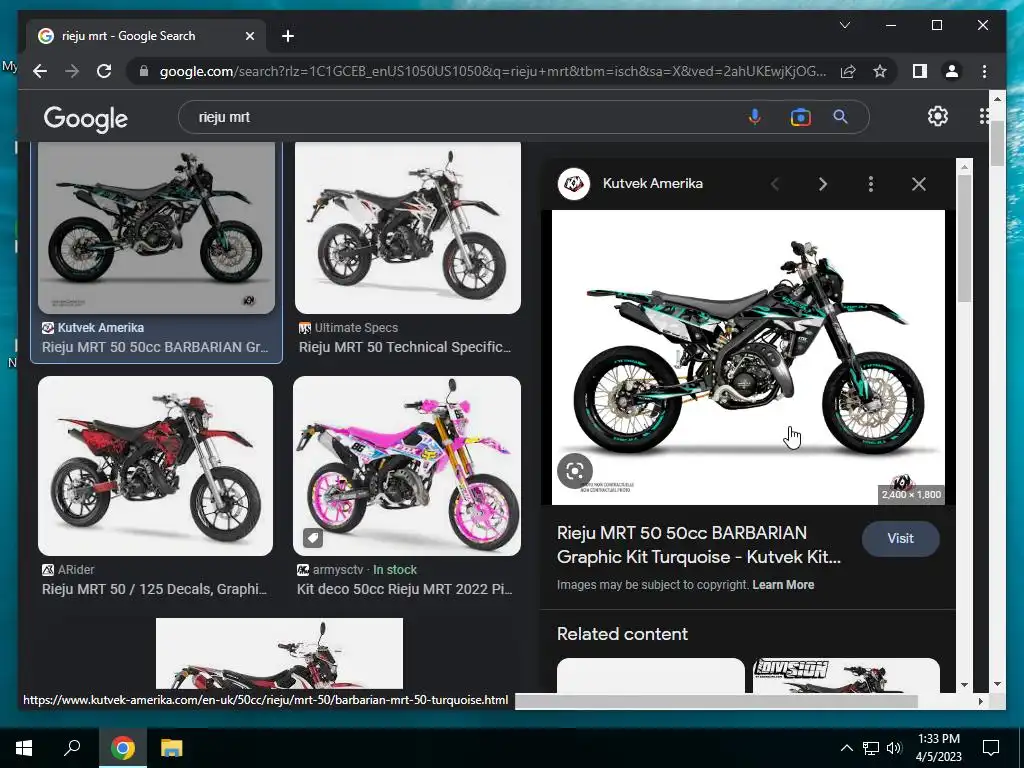This screenshot has height=768, width=1024.
Task: Open armysctv pink bike thumbnail
Action: tap(407, 466)
